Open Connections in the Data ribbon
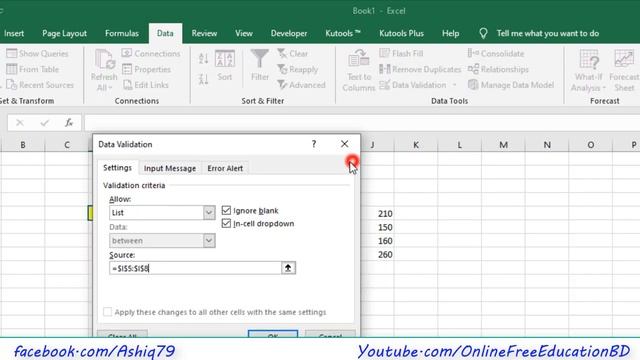The height and width of the screenshot is (360, 640). point(151,53)
